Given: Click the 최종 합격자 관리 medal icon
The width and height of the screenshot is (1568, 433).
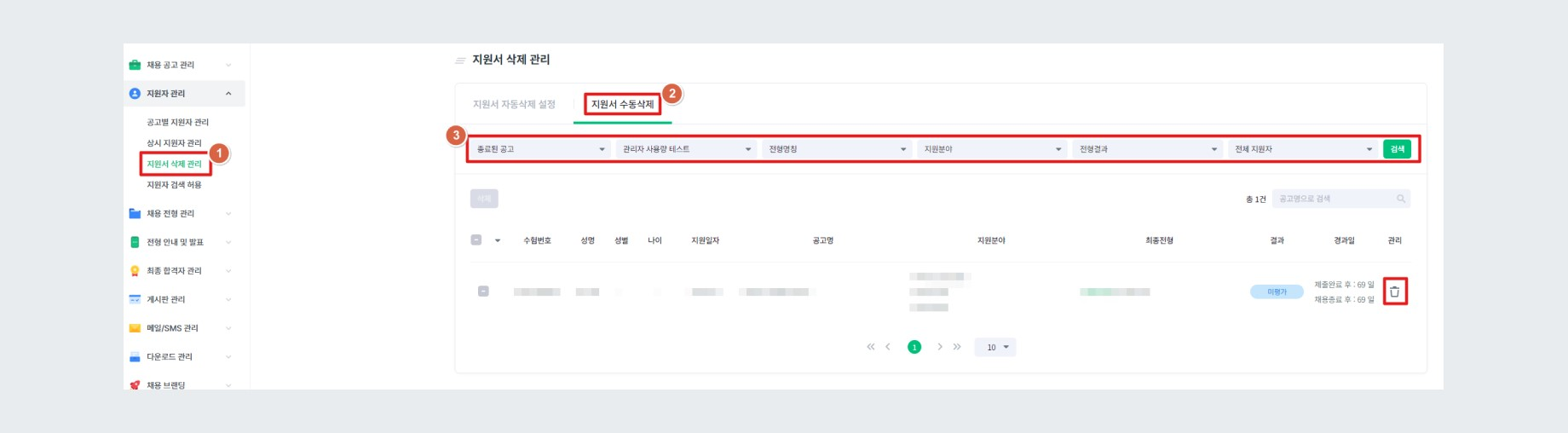Looking at the screenshot, I should (x=135, y=271).
